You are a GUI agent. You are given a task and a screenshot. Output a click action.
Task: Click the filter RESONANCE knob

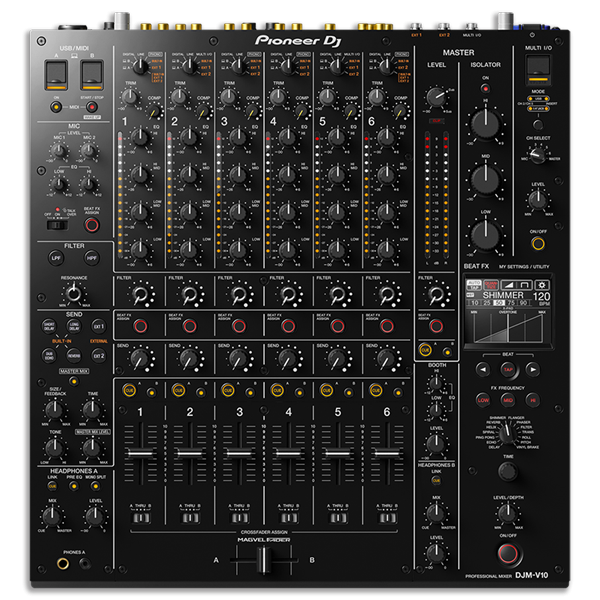pyautogui.click(x=74, y=294)
